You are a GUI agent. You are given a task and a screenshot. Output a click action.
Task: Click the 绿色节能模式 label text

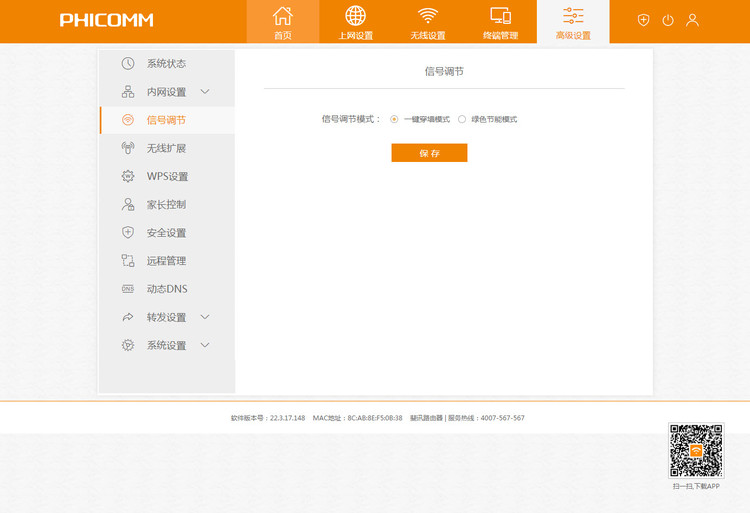coord(494,119)
